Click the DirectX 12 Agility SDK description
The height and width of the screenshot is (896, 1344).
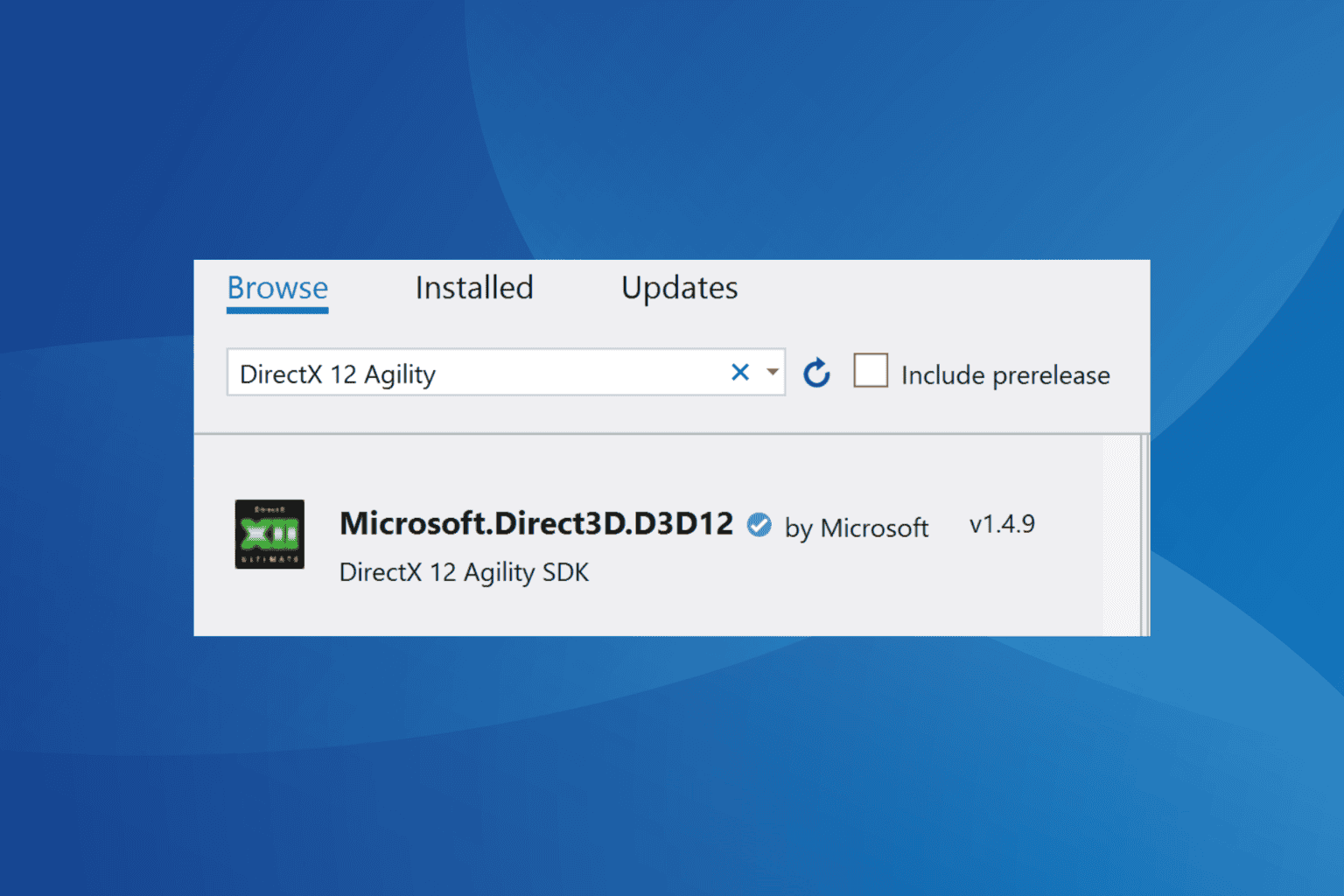464,572
